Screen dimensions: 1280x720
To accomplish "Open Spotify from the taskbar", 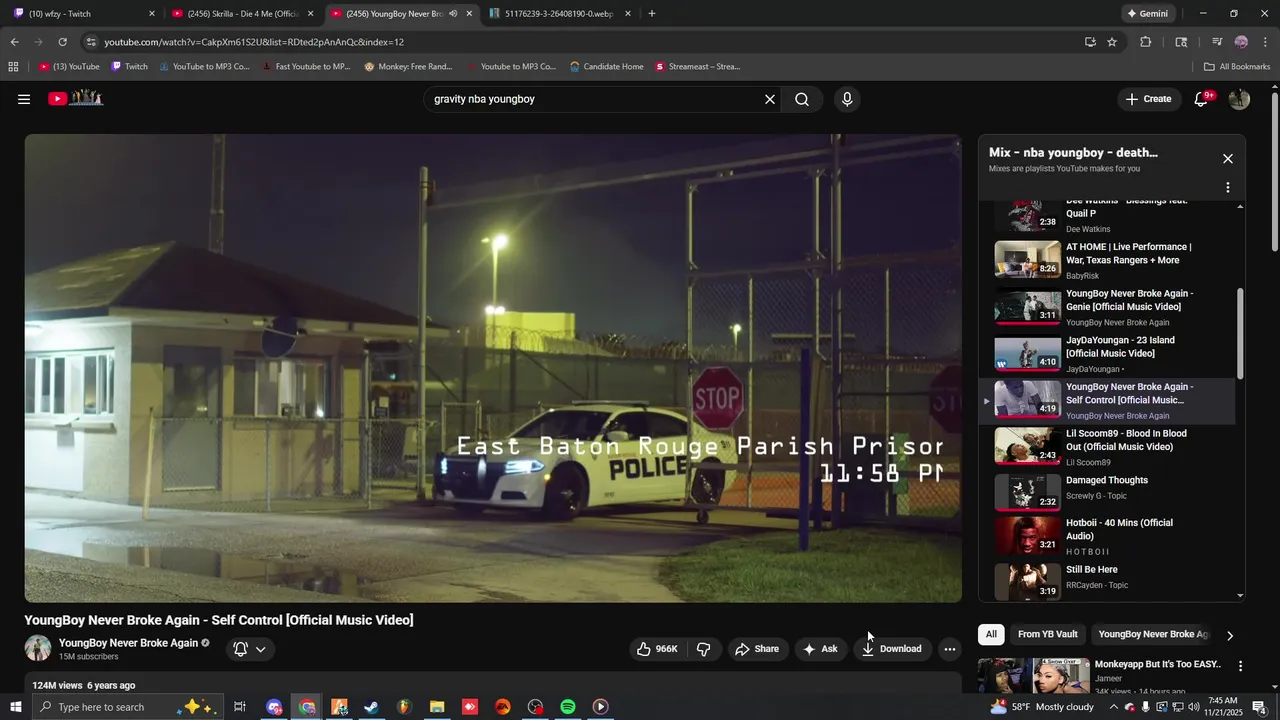I will pyautogui.click(x=568, y=707).
